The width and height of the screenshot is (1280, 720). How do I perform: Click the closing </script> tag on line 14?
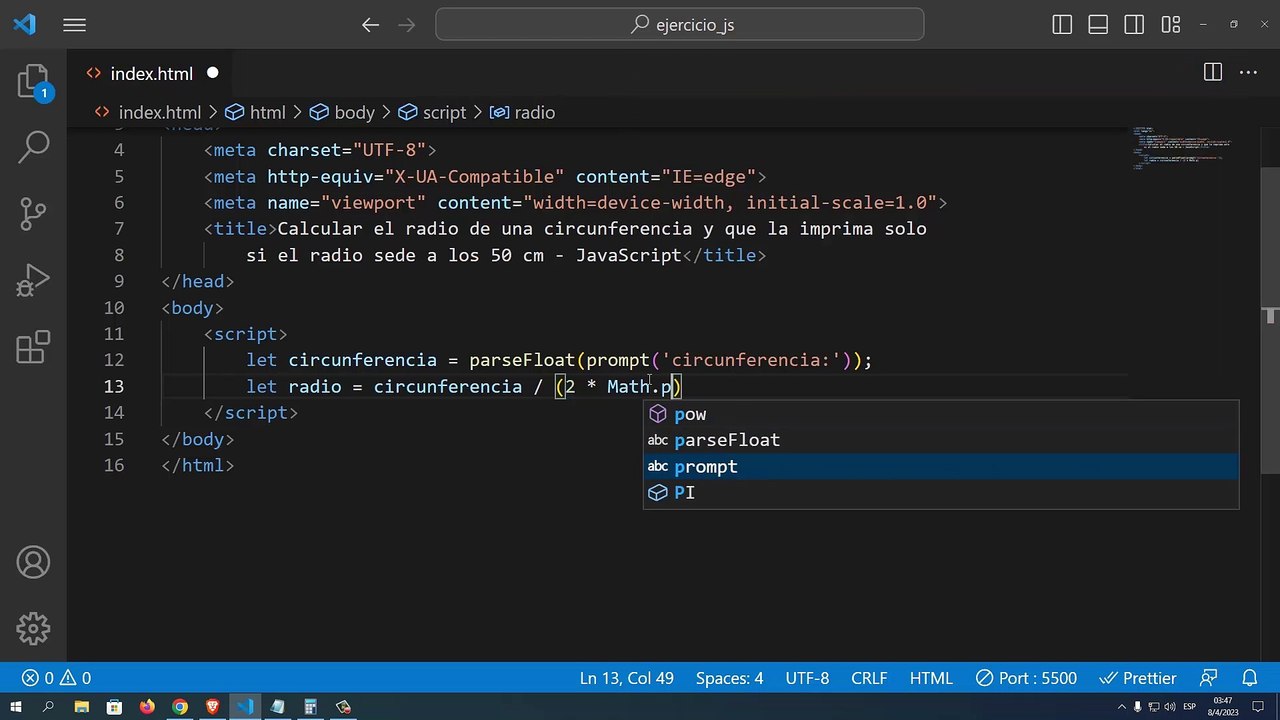click(251, 413)
